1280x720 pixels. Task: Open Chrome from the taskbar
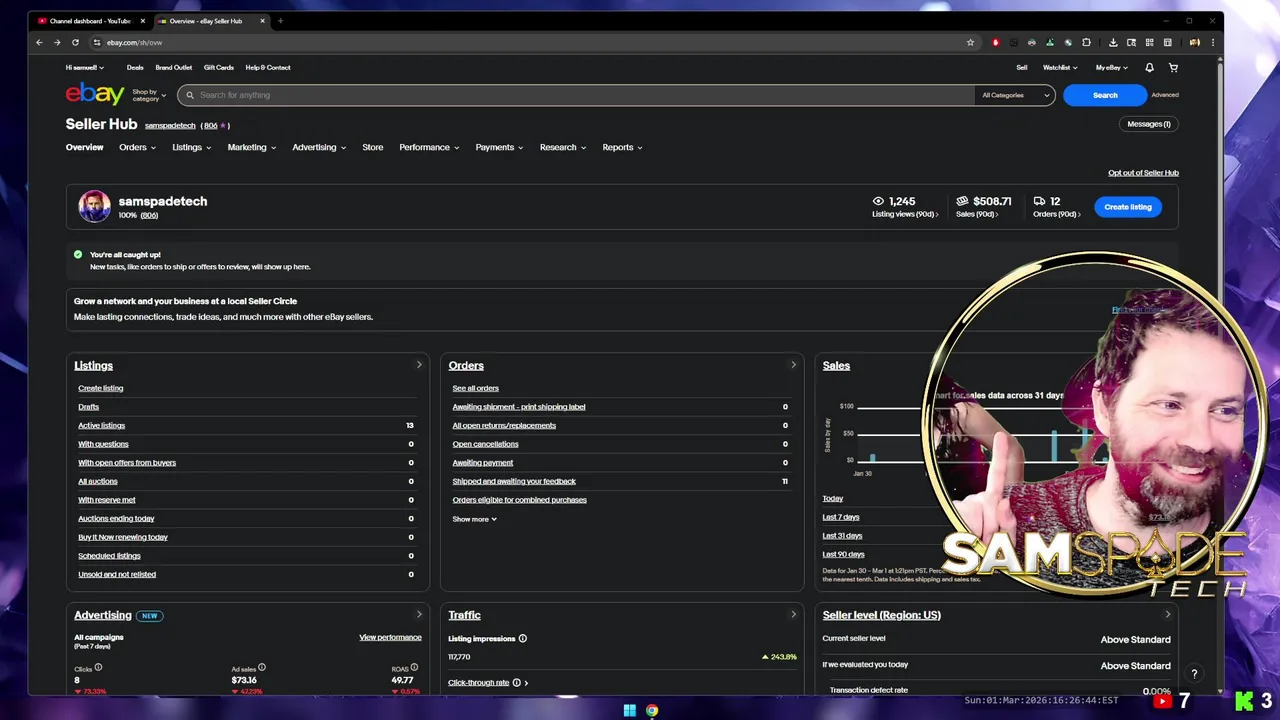[652, 710]
